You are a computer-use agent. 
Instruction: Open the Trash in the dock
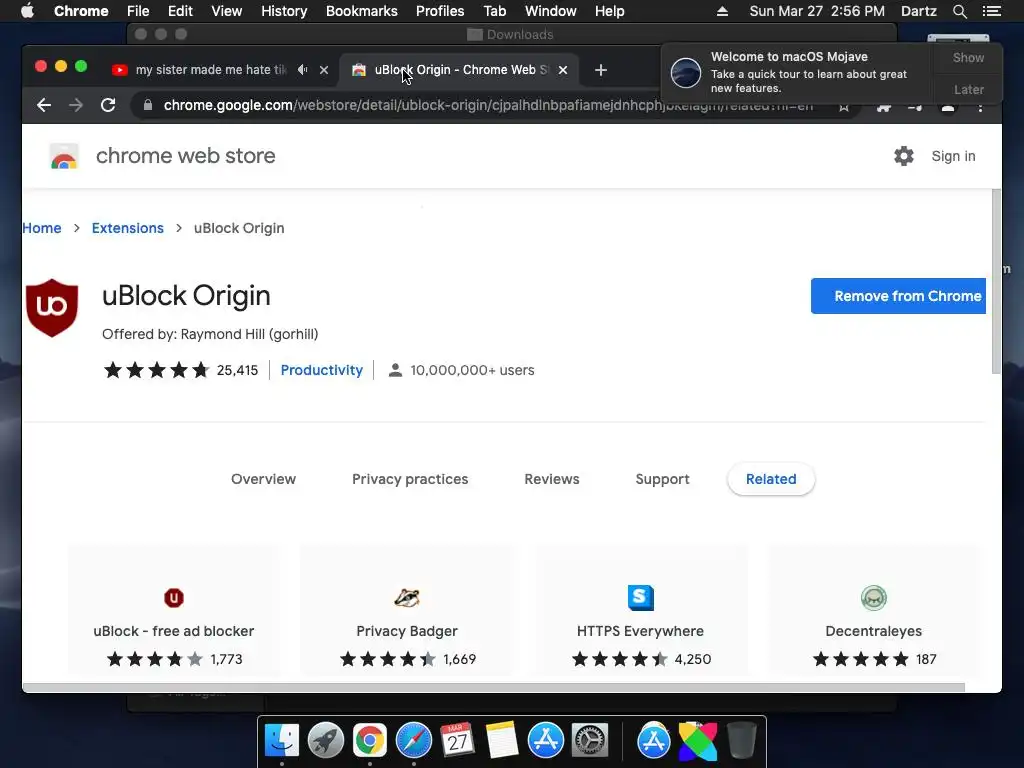[x=742, y=741]
